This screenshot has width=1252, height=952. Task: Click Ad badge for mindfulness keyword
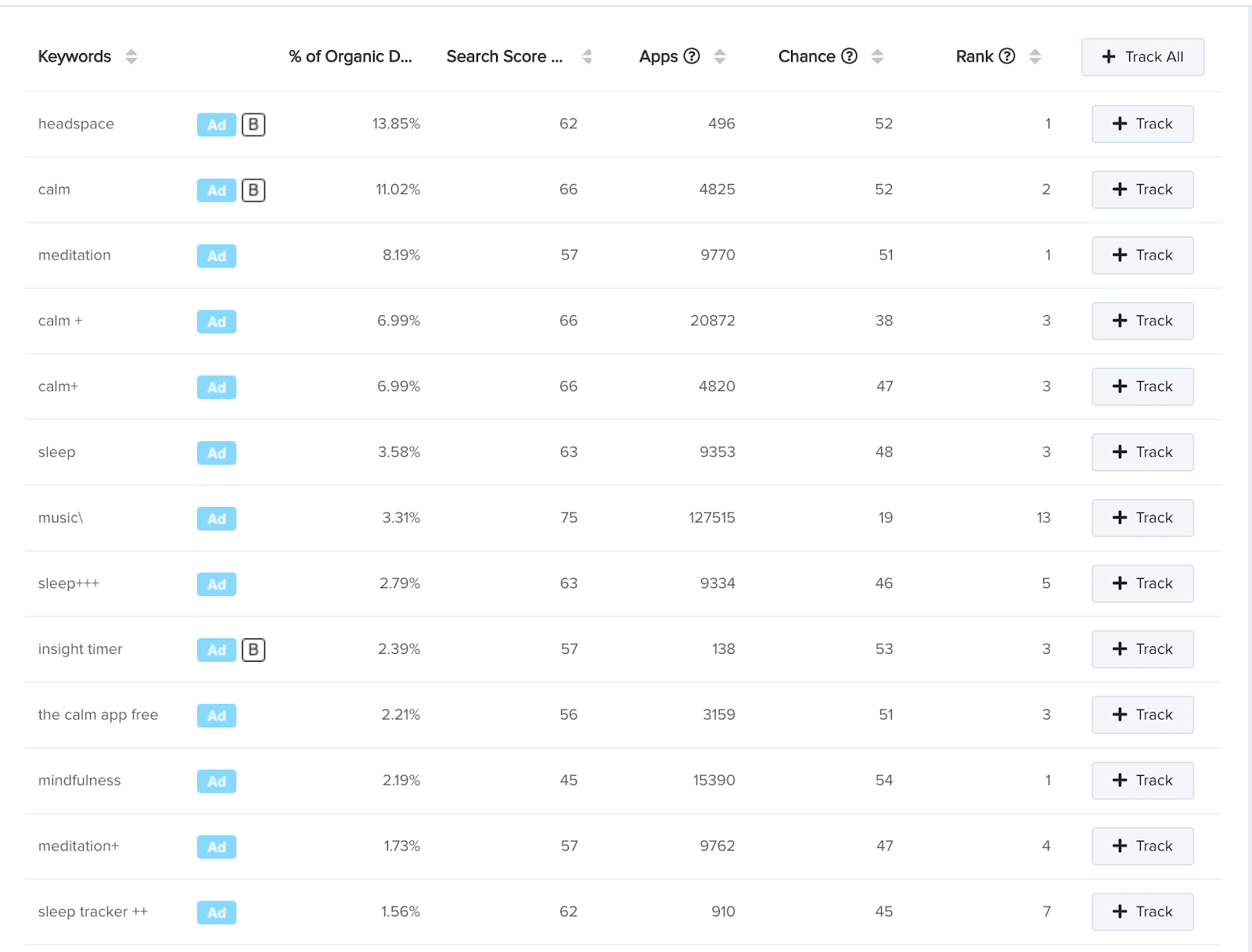(217, 781)
